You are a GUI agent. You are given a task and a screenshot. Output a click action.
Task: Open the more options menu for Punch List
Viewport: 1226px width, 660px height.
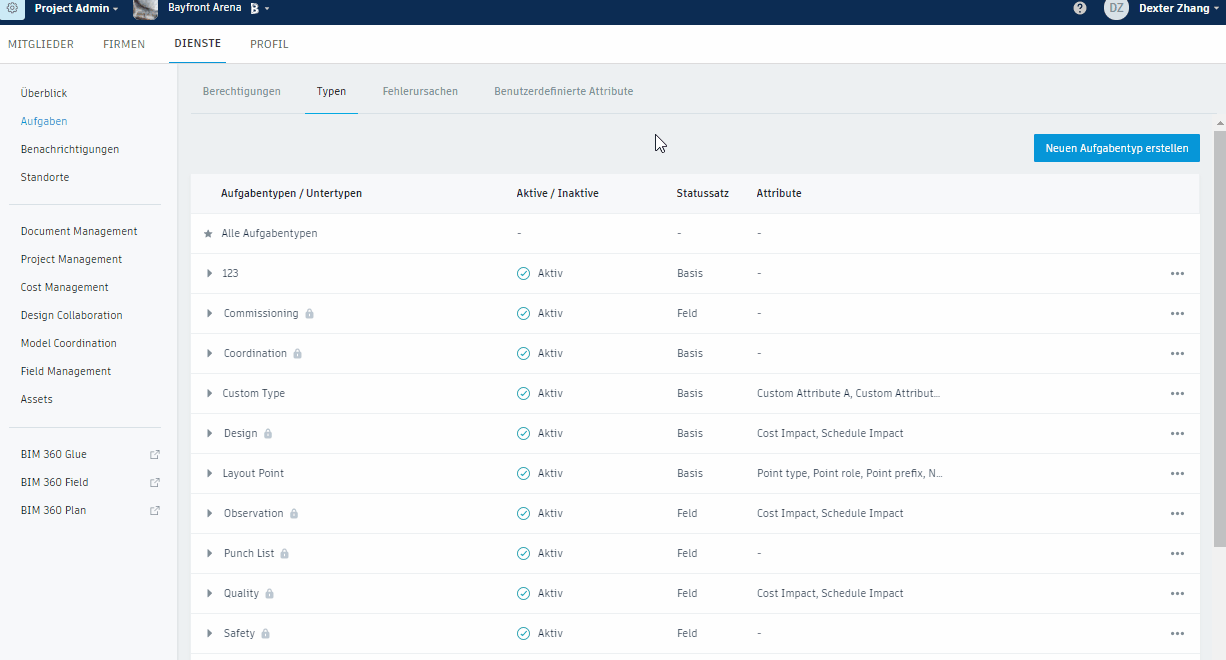pyautogui.click(x=1177, y=553)
